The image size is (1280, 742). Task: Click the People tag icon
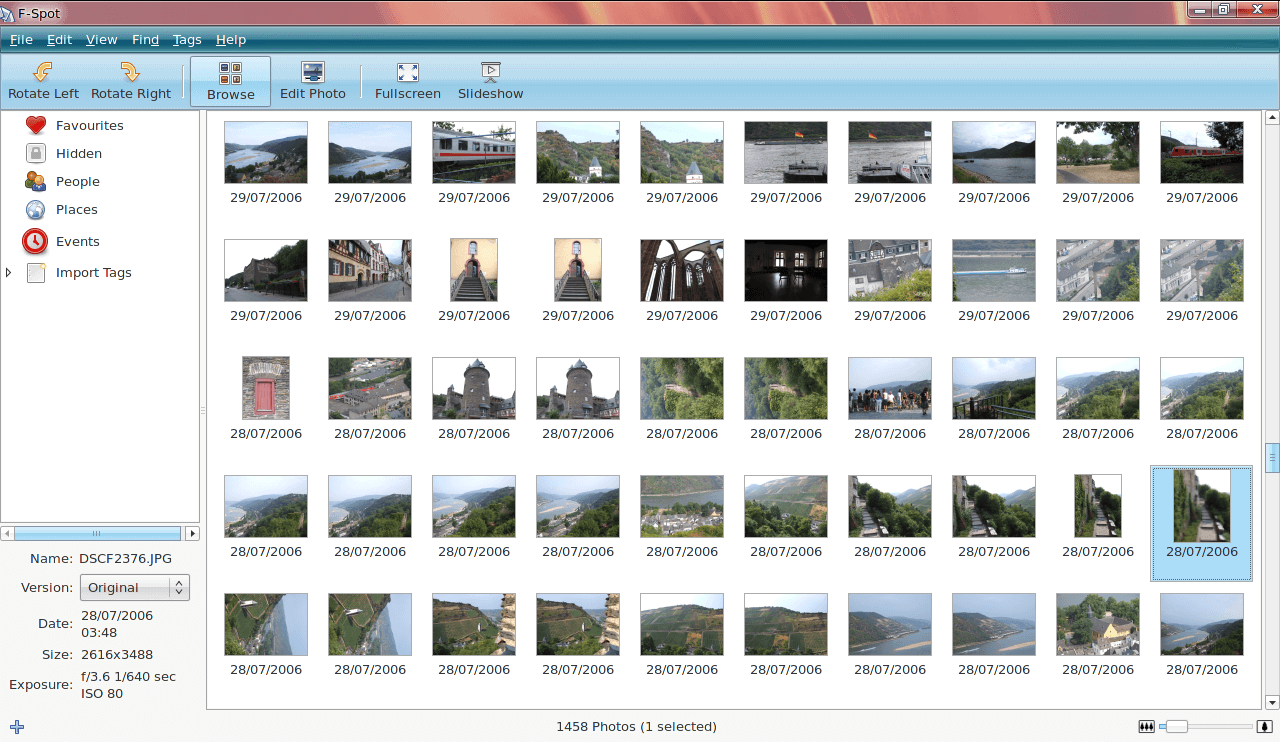(x=36, y=182)
